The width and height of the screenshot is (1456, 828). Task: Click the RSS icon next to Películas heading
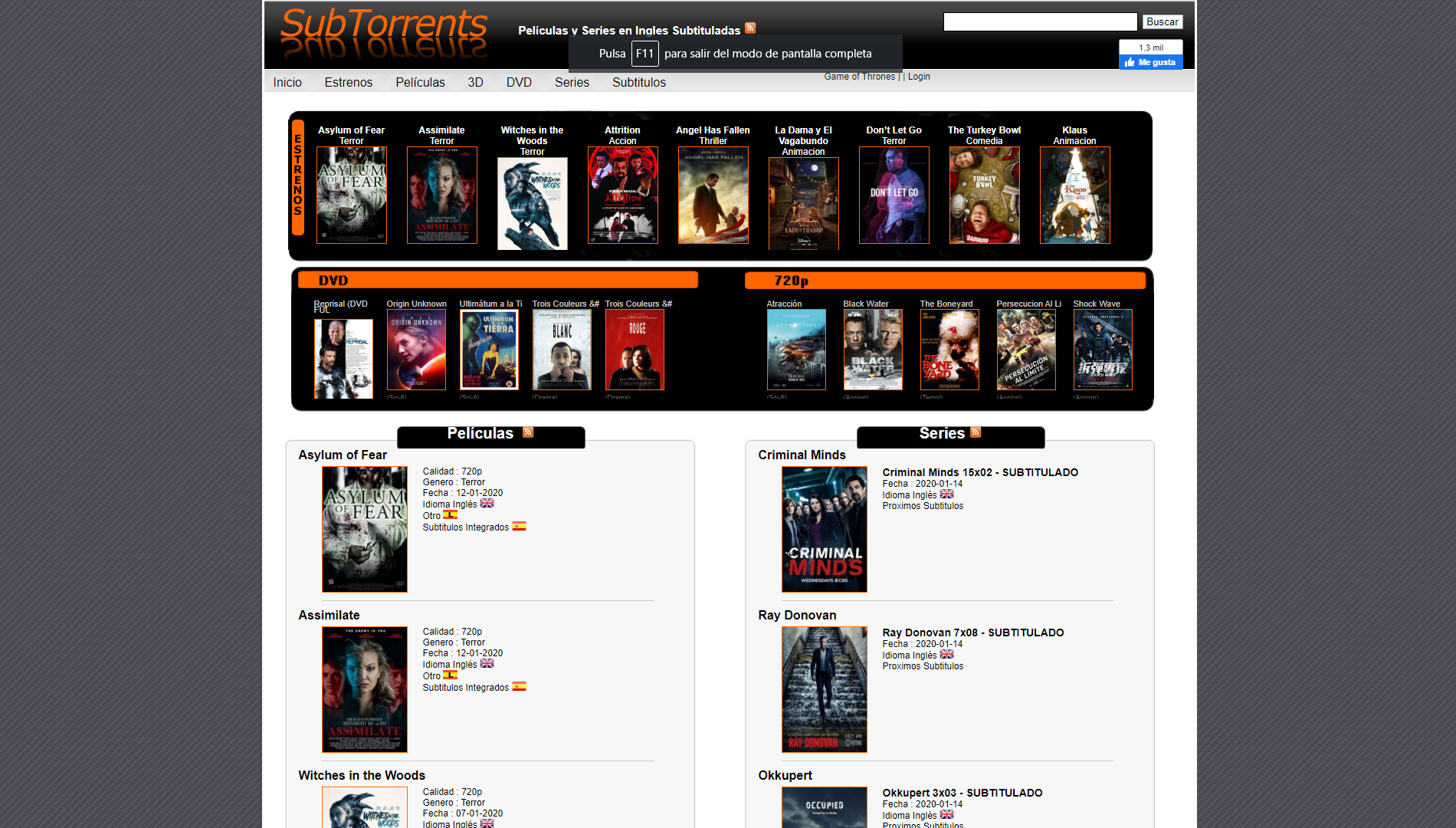[x=528, y=432]
